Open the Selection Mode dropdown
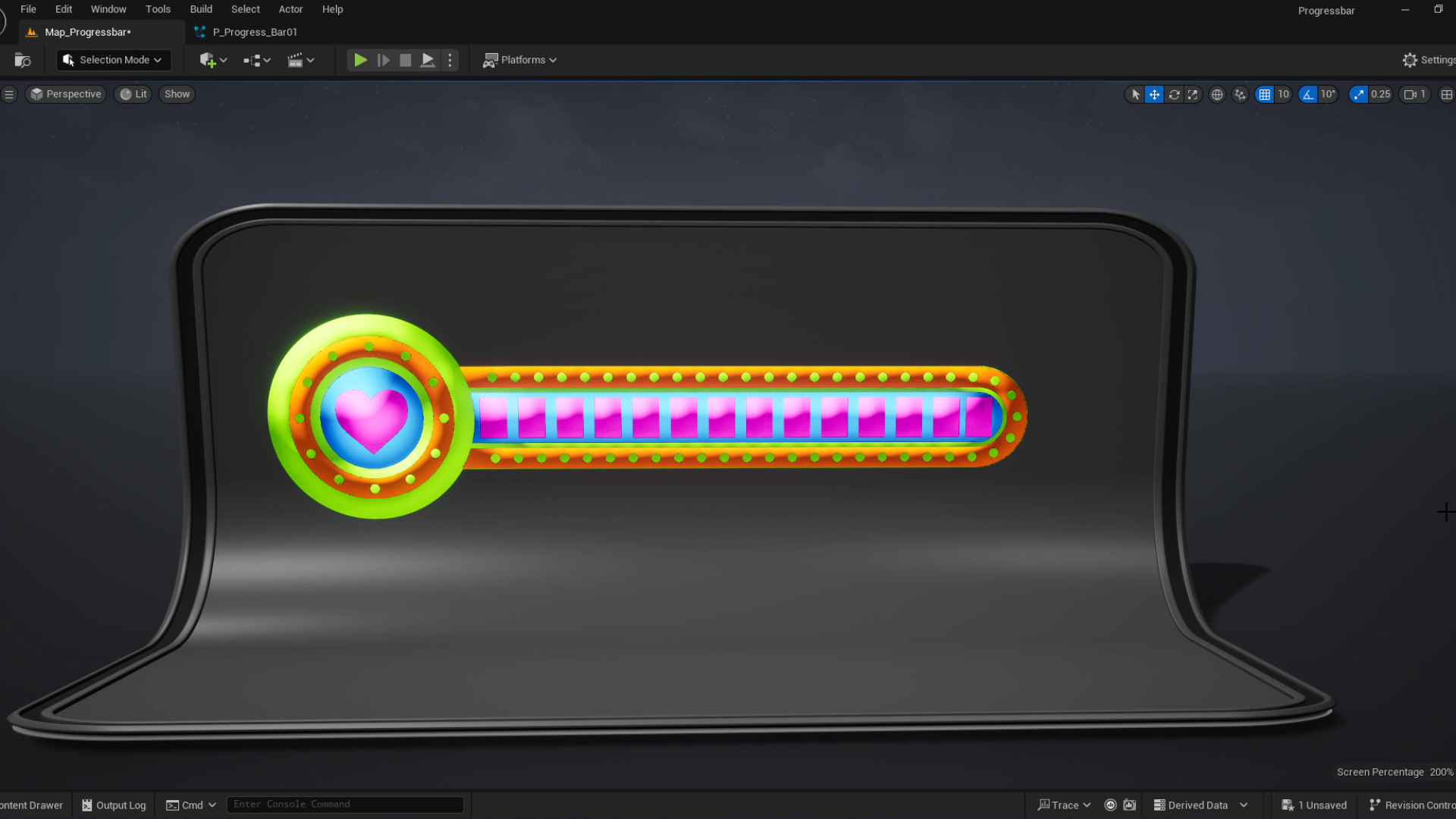 tap(113, 60)
